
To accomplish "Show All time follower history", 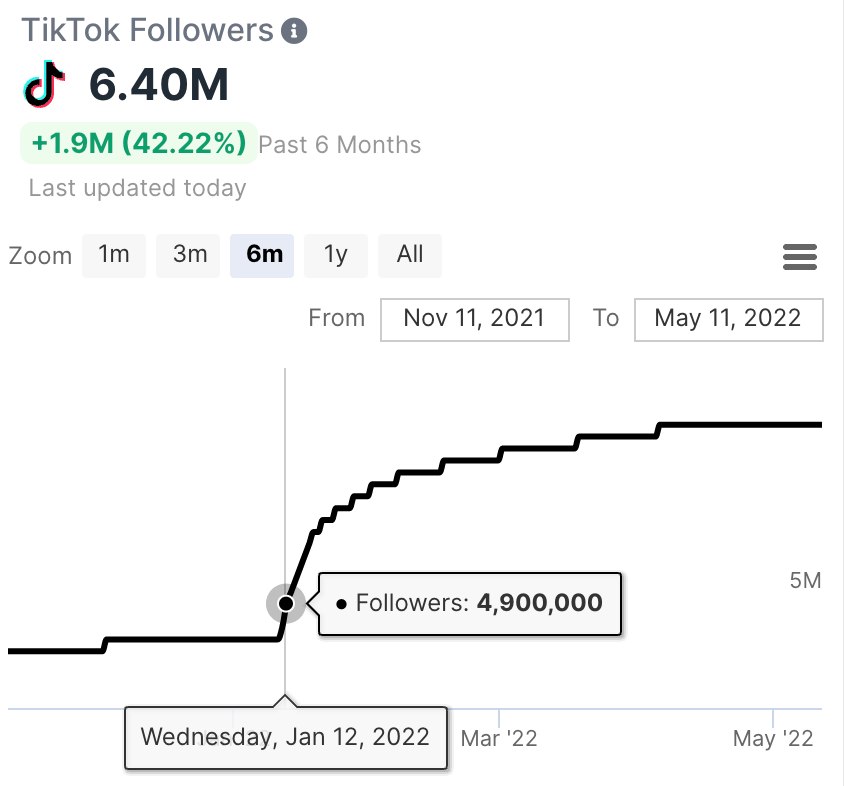I will point(410,255).
